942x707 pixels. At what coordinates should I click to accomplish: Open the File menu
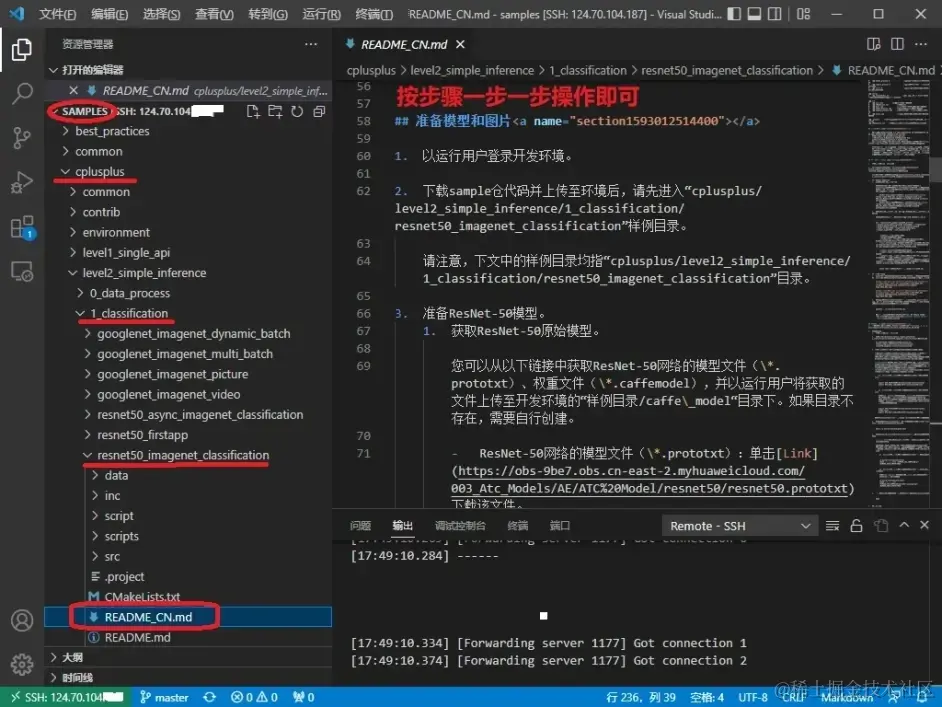point(57,14)
